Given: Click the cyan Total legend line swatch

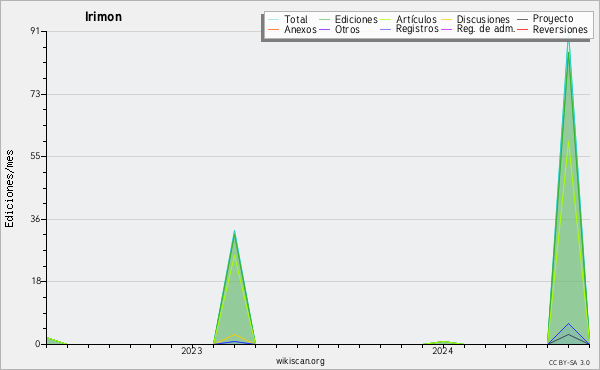Looking at the screenshot, I should tap(274, 19).
